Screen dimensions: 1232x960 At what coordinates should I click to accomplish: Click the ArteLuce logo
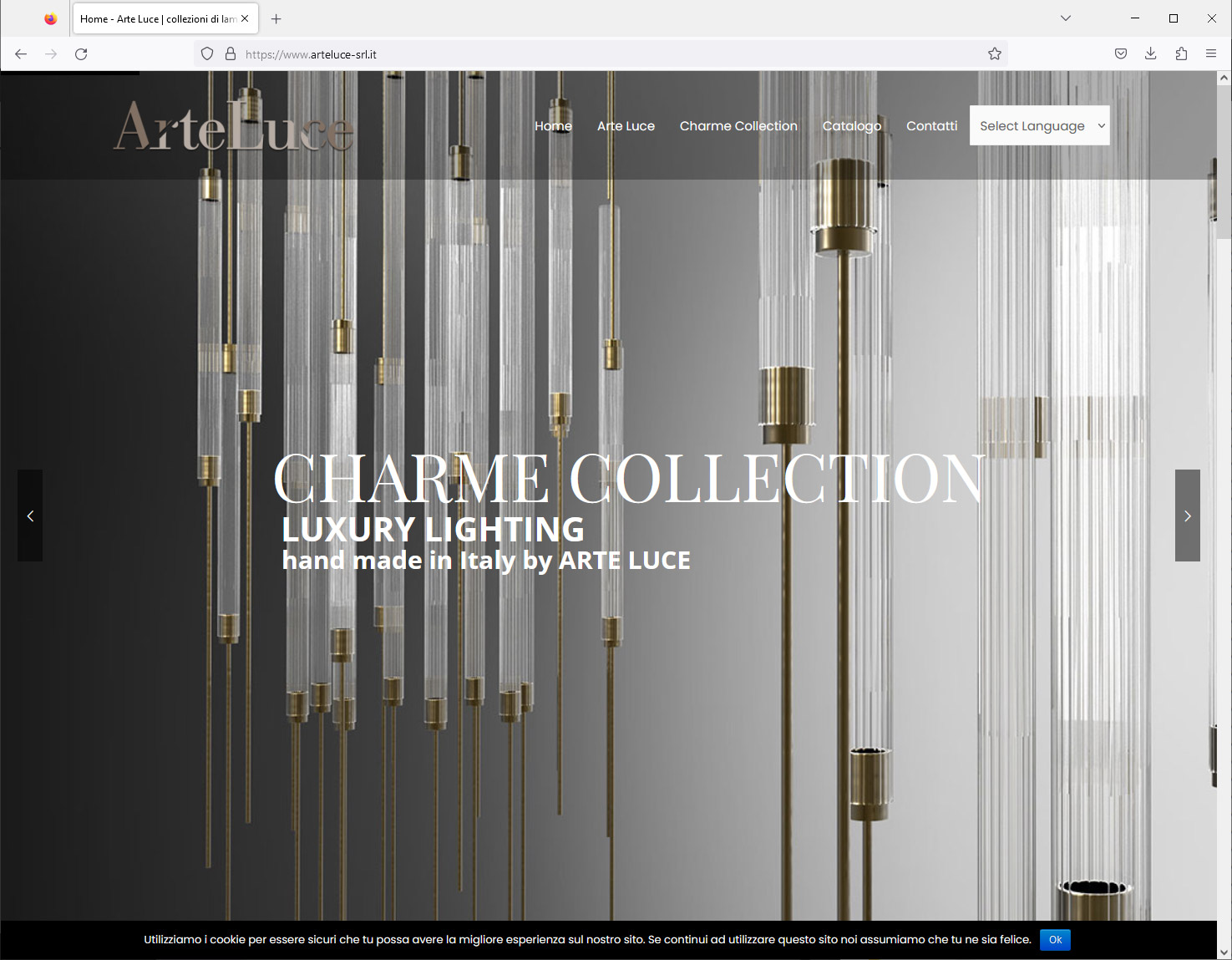click(x=234, y=125)
